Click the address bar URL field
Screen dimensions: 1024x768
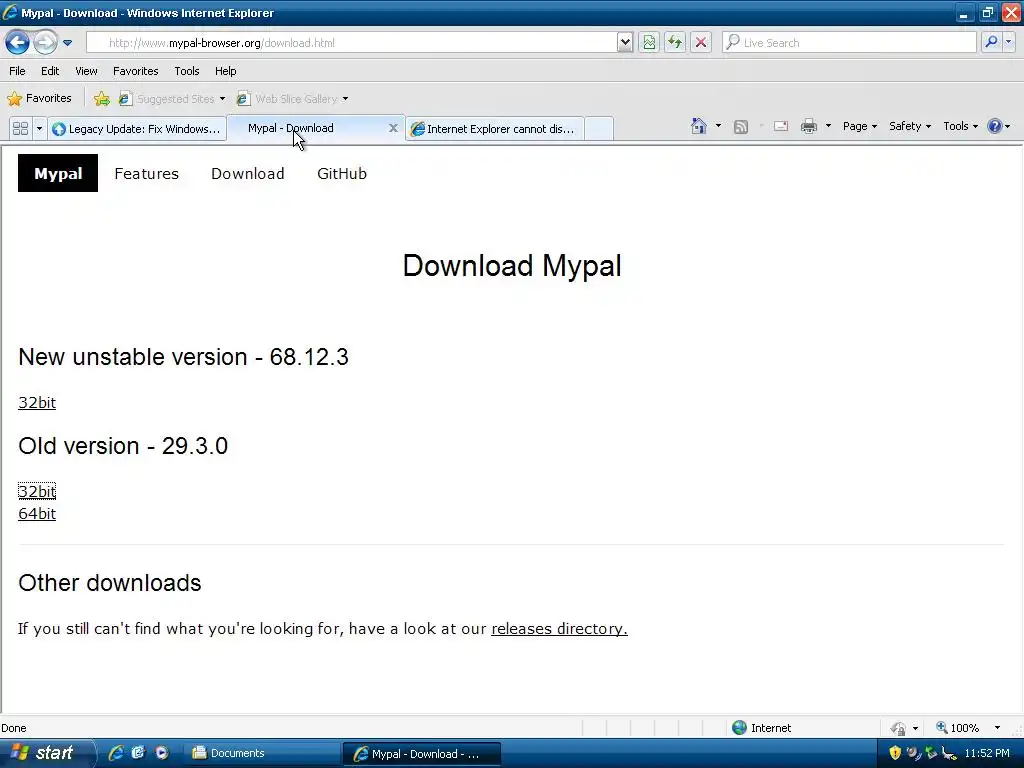point(351,43)
